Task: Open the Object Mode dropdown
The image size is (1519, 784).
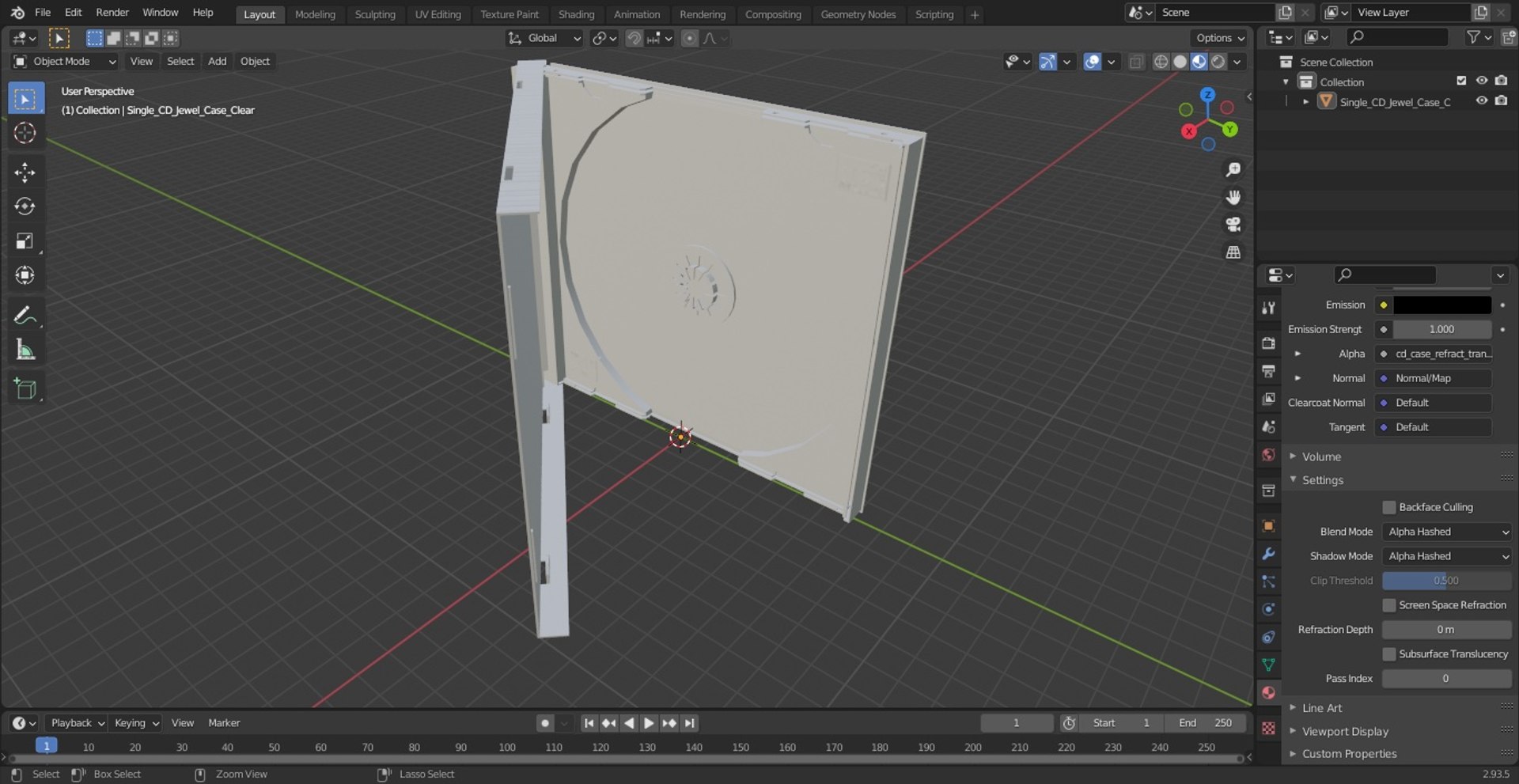Action: coord(65,61)
